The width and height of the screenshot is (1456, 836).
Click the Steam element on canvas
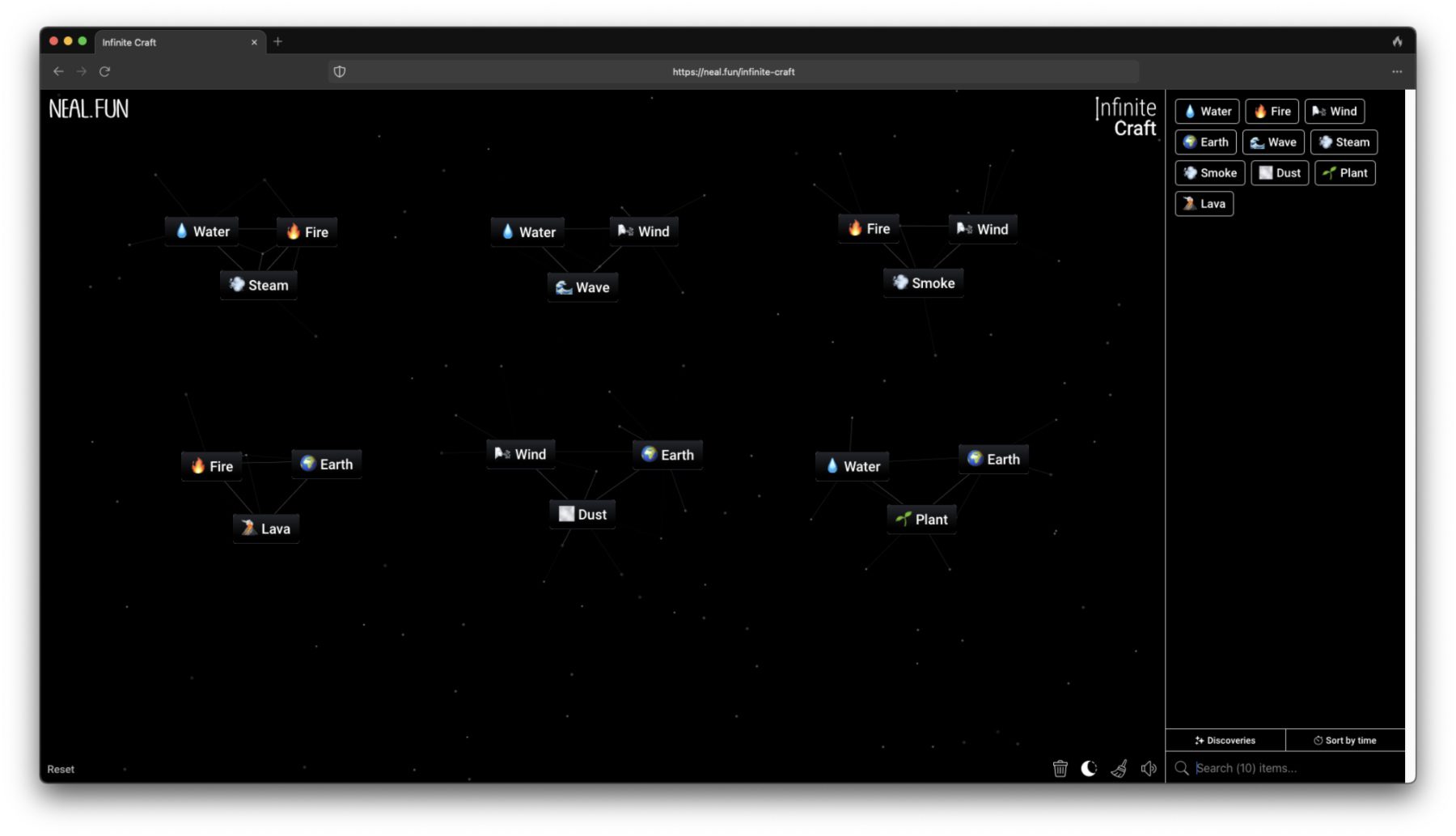tap(259, 285)
